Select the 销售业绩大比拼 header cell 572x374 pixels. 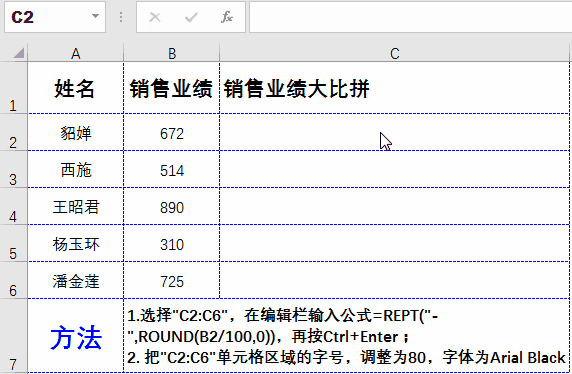[x=394, y=88]
